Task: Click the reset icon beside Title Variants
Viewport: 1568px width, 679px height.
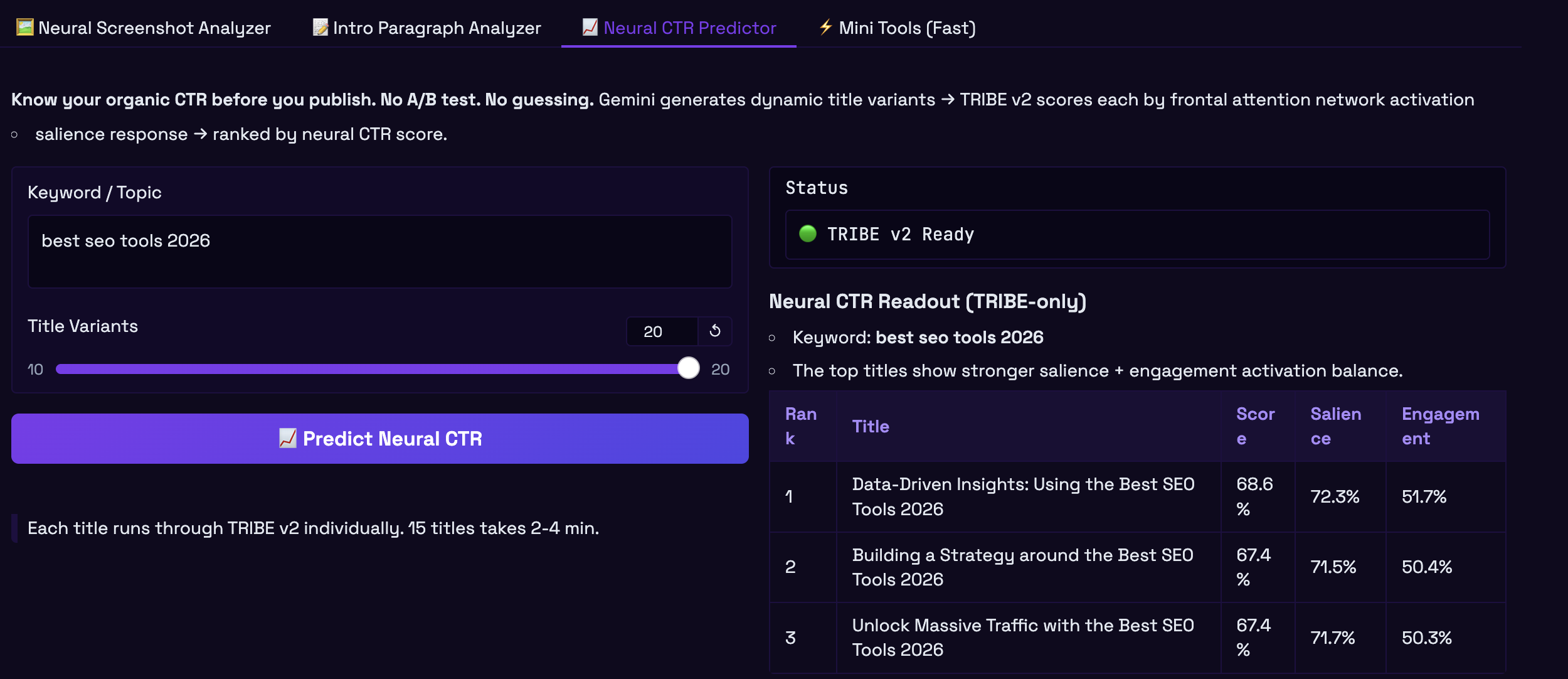Action: [715, 331]
